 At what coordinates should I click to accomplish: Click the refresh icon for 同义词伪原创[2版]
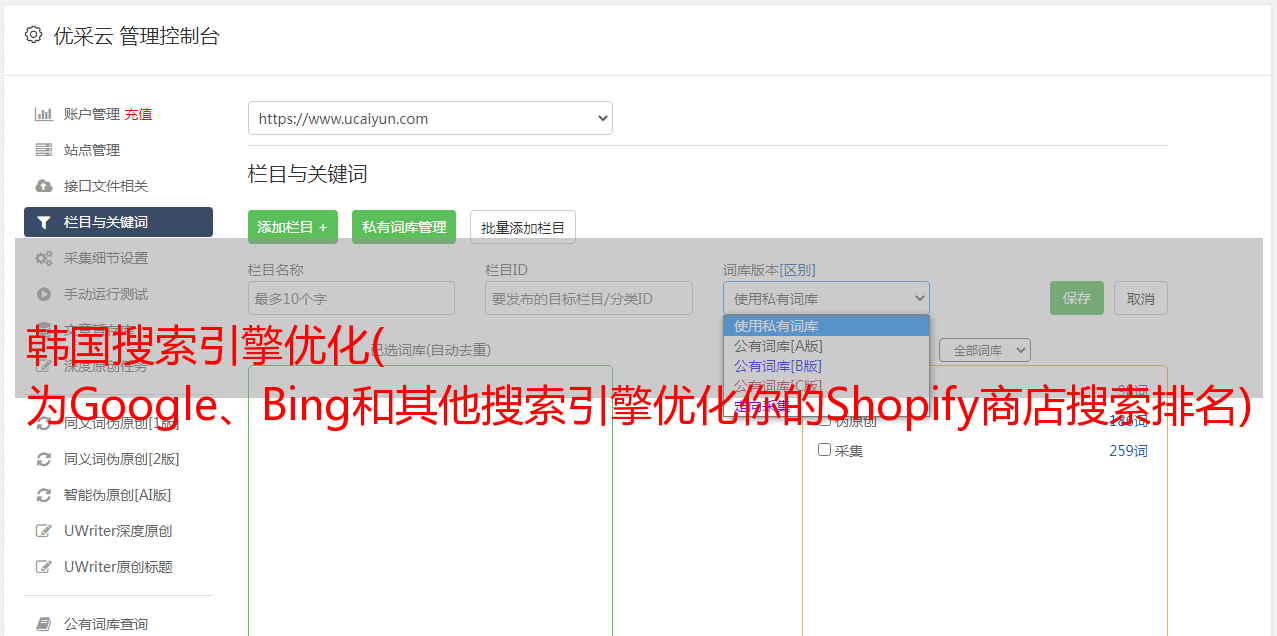(x=44, y=459)
